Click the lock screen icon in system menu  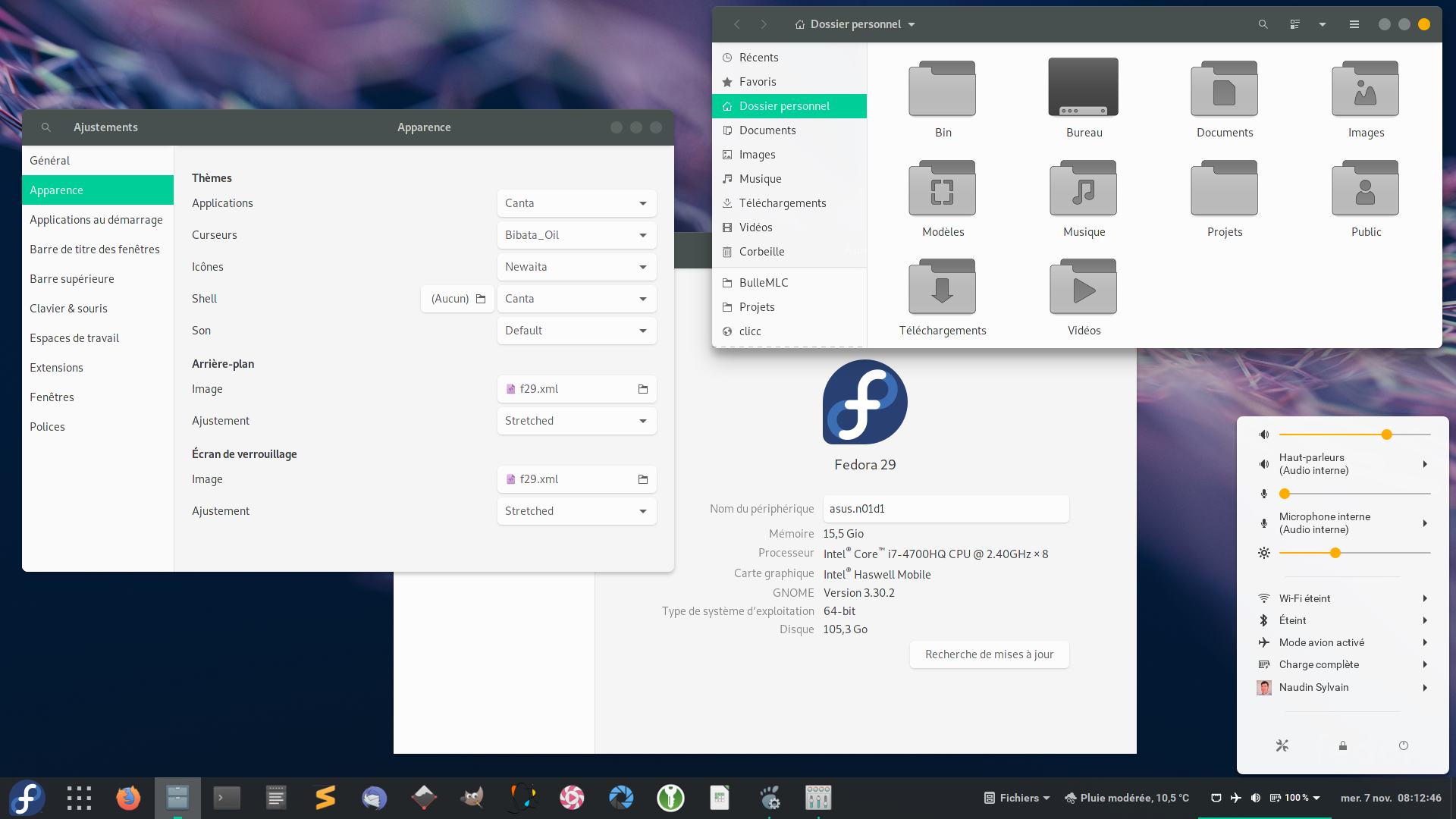tap(1342, 745)
